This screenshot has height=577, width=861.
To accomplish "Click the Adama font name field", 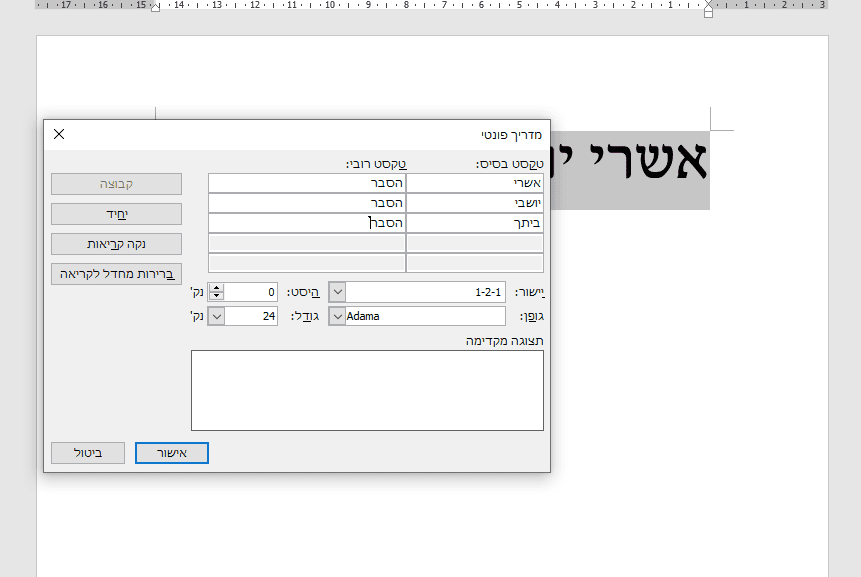I will (425, 316).
